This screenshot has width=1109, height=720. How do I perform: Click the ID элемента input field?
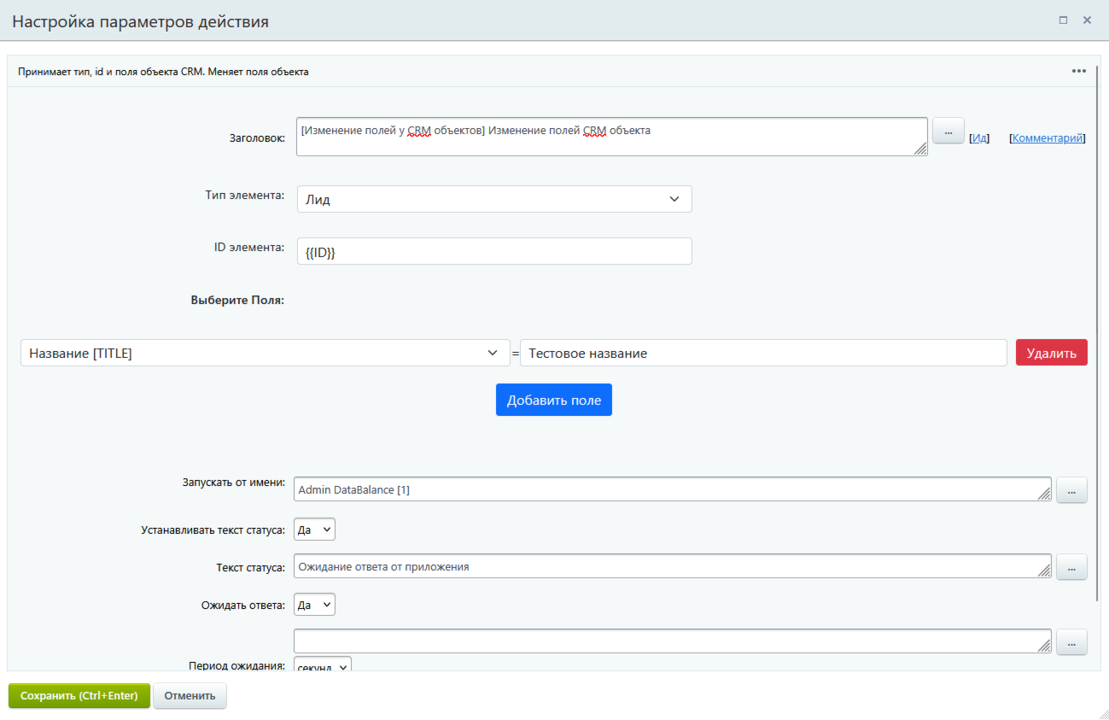click(494, 251)
